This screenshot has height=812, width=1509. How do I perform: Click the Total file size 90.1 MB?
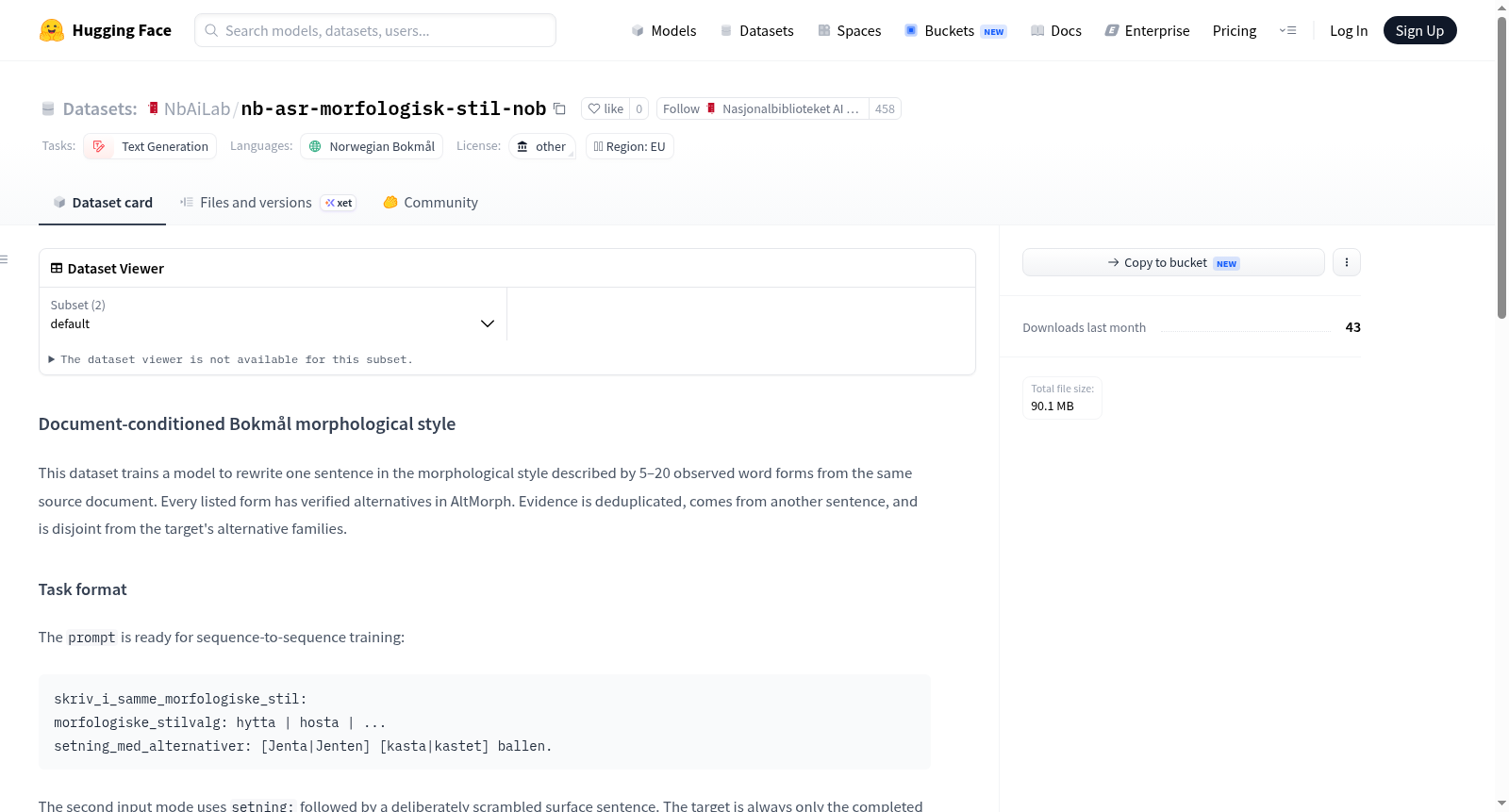click(x=1062, y=398)
